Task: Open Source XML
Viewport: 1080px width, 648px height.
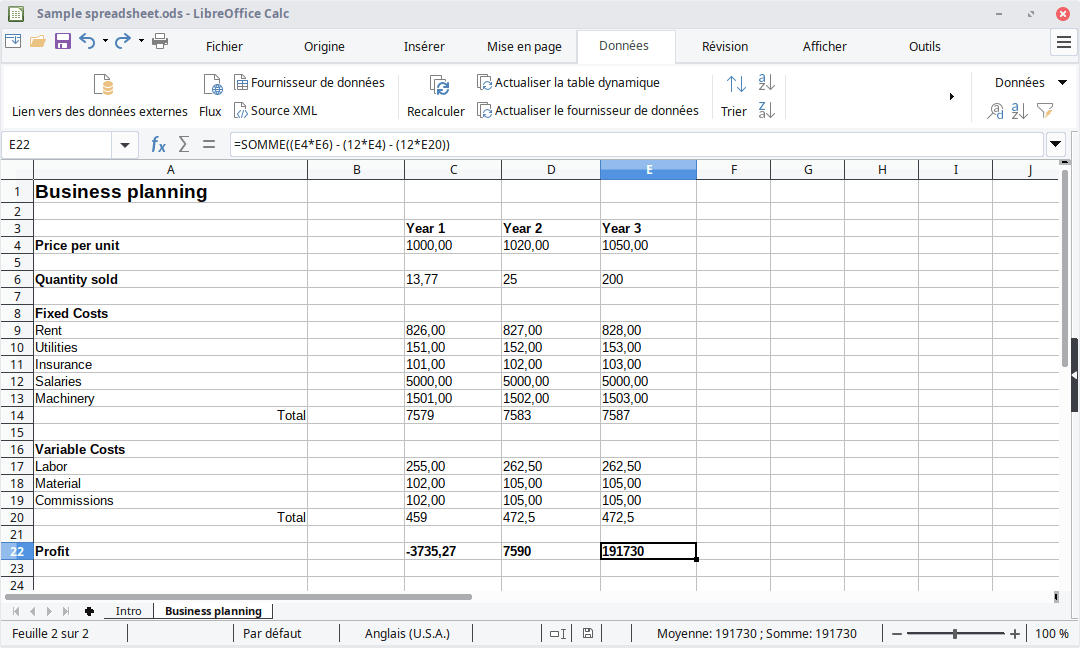Action: [x=276, y=110]
